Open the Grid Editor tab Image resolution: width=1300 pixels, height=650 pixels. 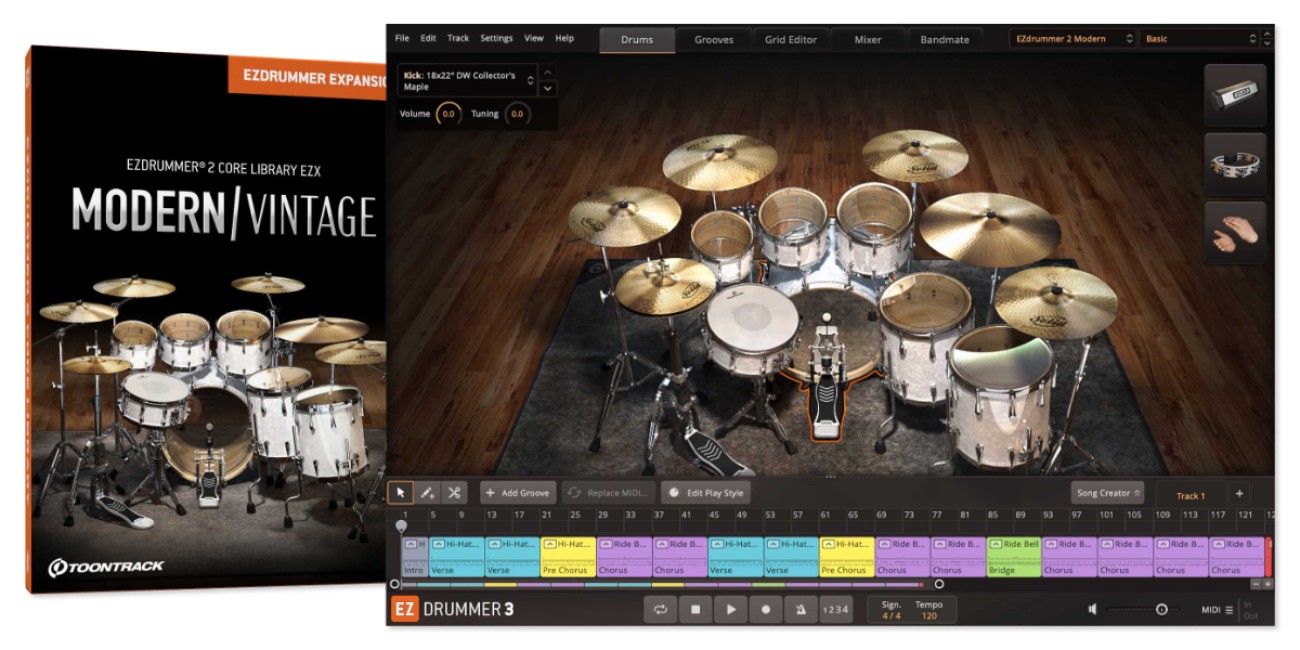pyautogui.click(x=791, y=40)
